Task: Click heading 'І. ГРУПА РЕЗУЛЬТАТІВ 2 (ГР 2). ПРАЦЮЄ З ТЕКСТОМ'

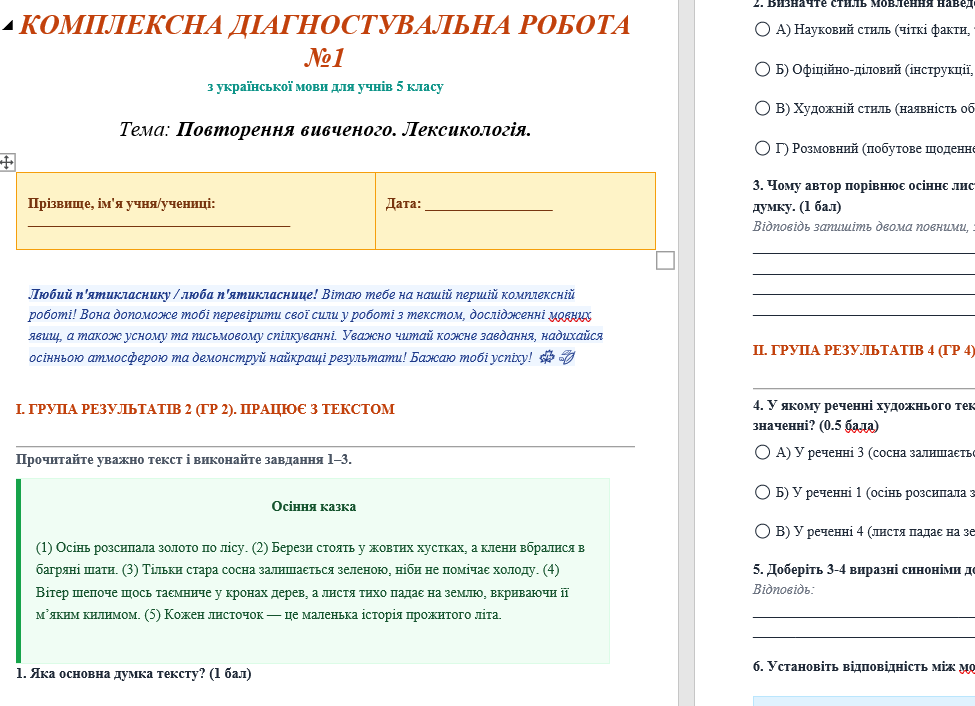Action: 205,409
